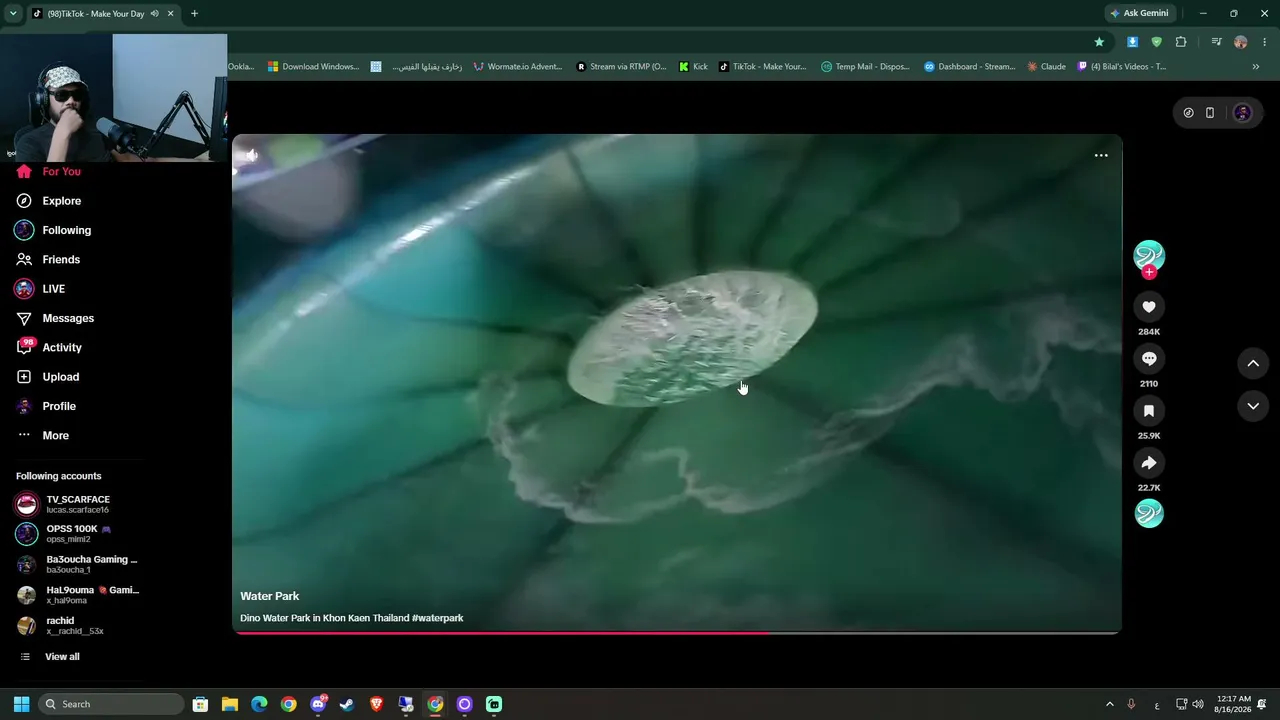Mute the TikTok browser tab audio
The width and height of the screenshot is (1280, 720).
tap(154, 14)
